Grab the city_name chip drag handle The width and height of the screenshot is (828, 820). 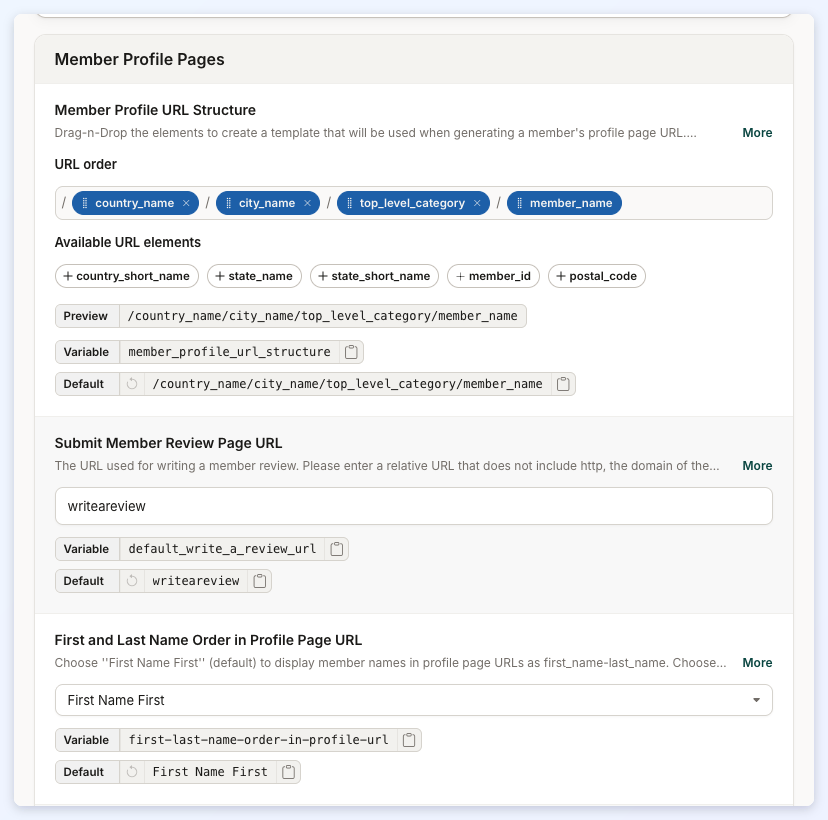pos(228,203)
